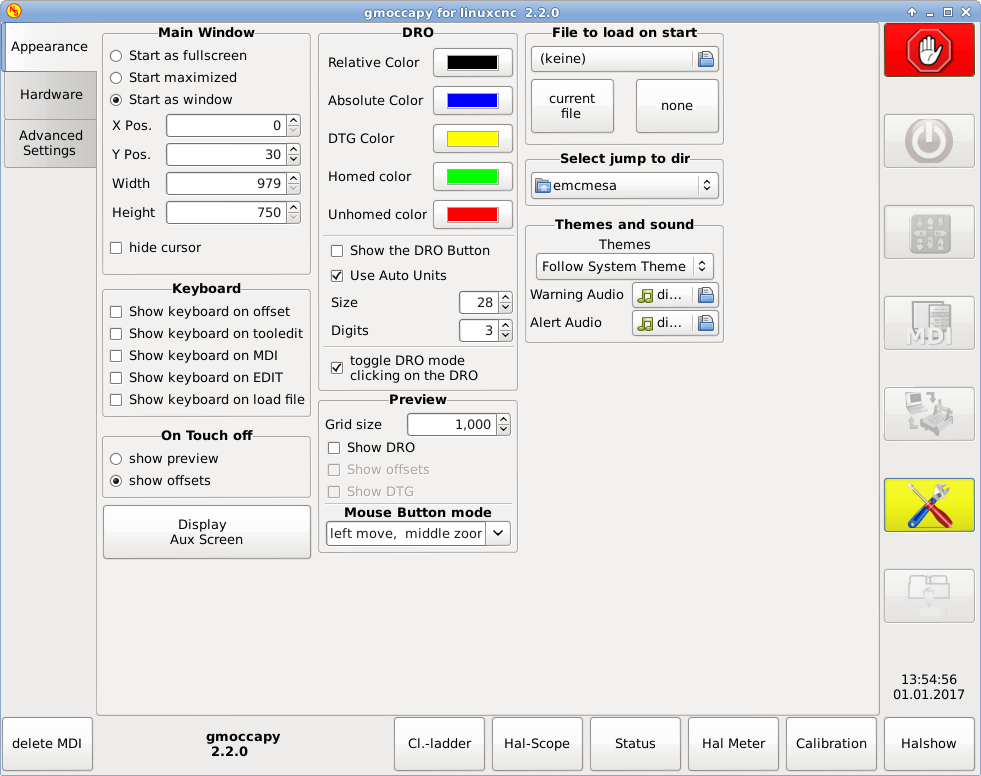The height and width of the screenshot is (776, 981).
Task: Enable Show keyboard on MDI
Action: pos(116,355)
